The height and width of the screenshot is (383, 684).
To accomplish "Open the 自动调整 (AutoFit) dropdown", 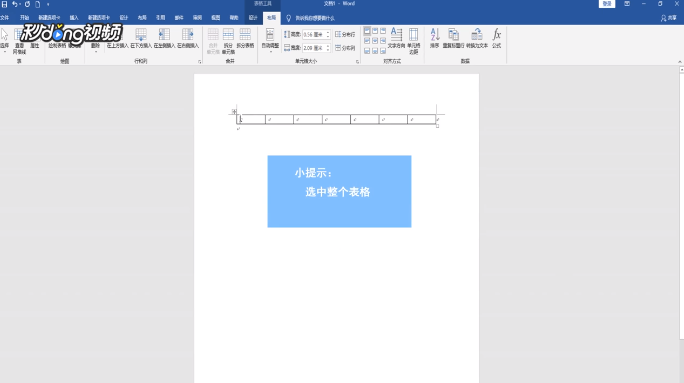I will [x=270, y=40].
